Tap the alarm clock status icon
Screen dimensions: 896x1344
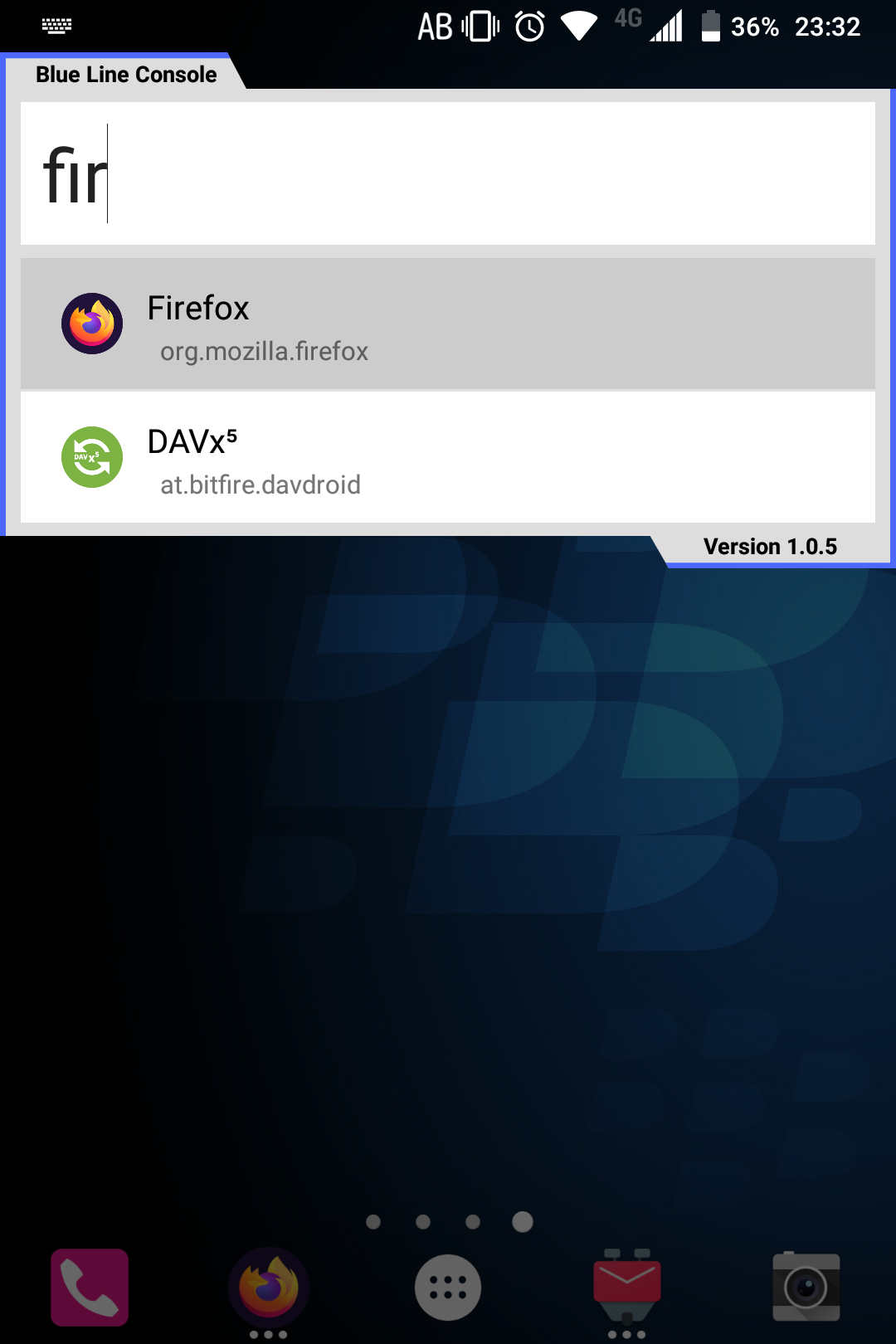click(530, 26)
